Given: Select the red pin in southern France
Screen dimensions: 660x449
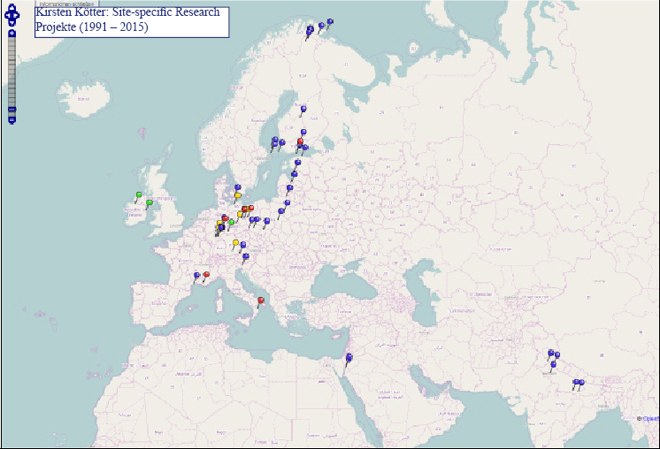Looking at the screenshot, I should coord(206,275).
